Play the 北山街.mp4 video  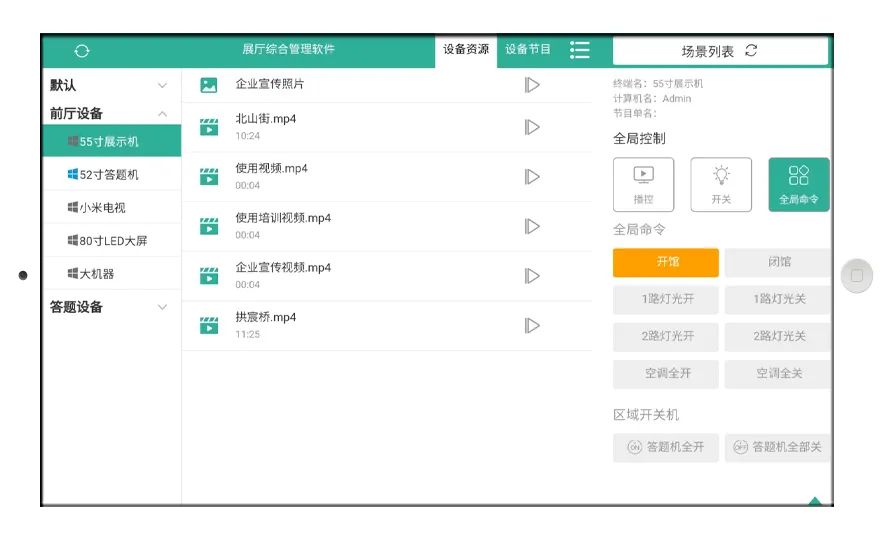pyautogui.click(x=532, y=127)
